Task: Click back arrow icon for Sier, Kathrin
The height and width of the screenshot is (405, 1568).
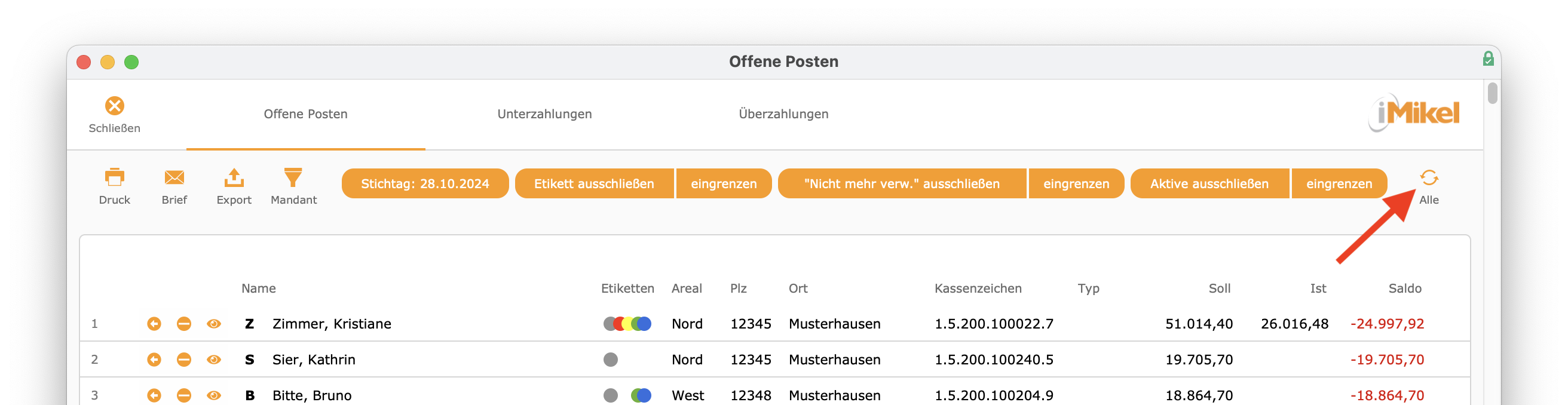Action: pos(154,360)
